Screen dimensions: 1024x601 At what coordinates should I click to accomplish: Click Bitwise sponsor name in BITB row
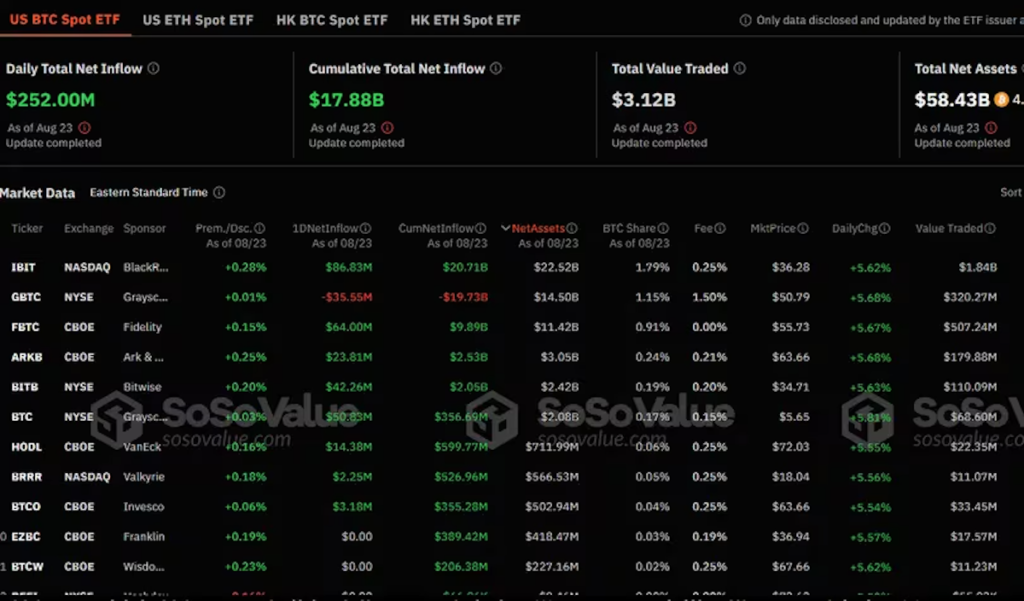click(142, 387)
